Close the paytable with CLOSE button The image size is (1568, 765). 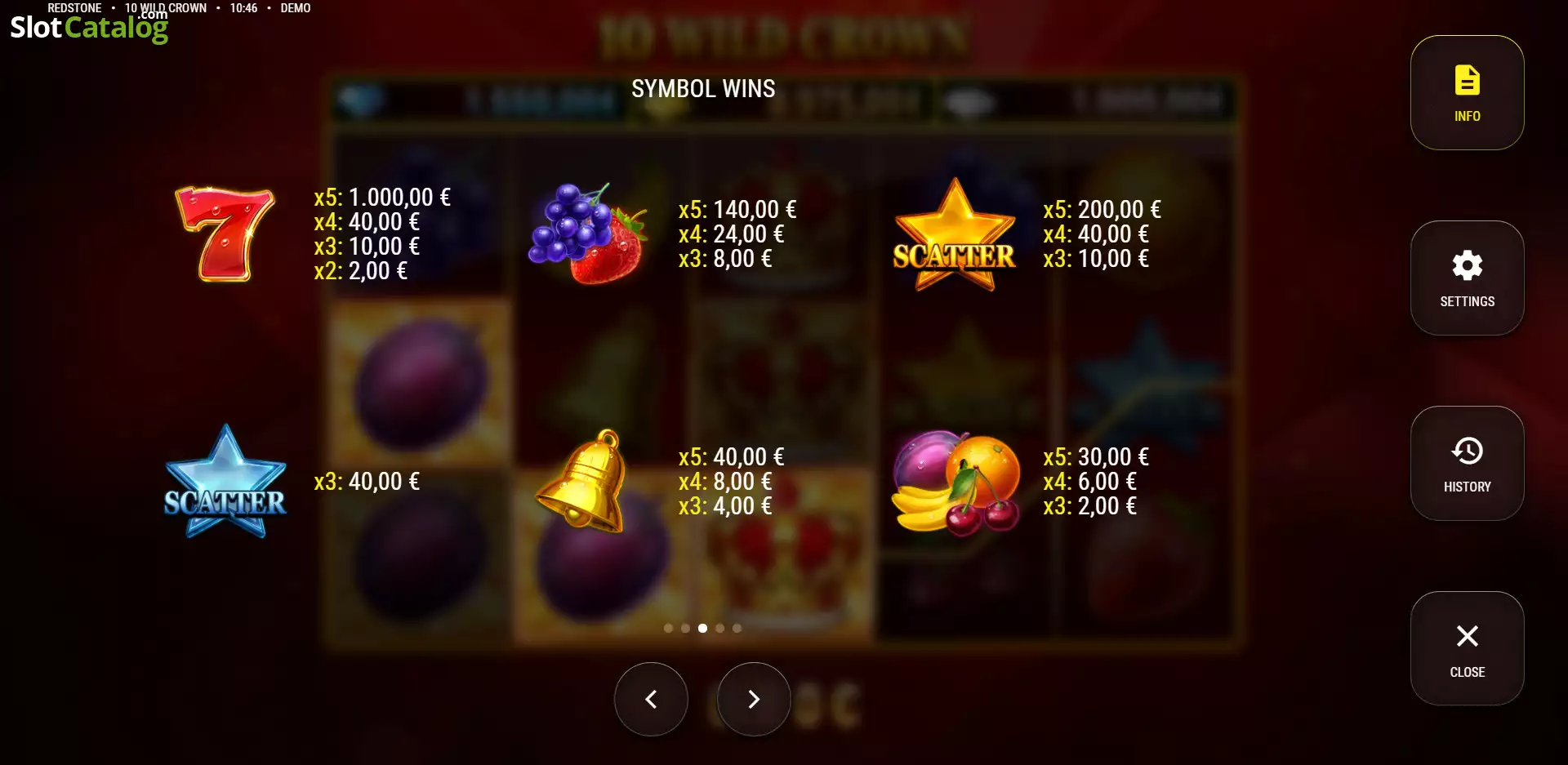[x=1467, y=648]
